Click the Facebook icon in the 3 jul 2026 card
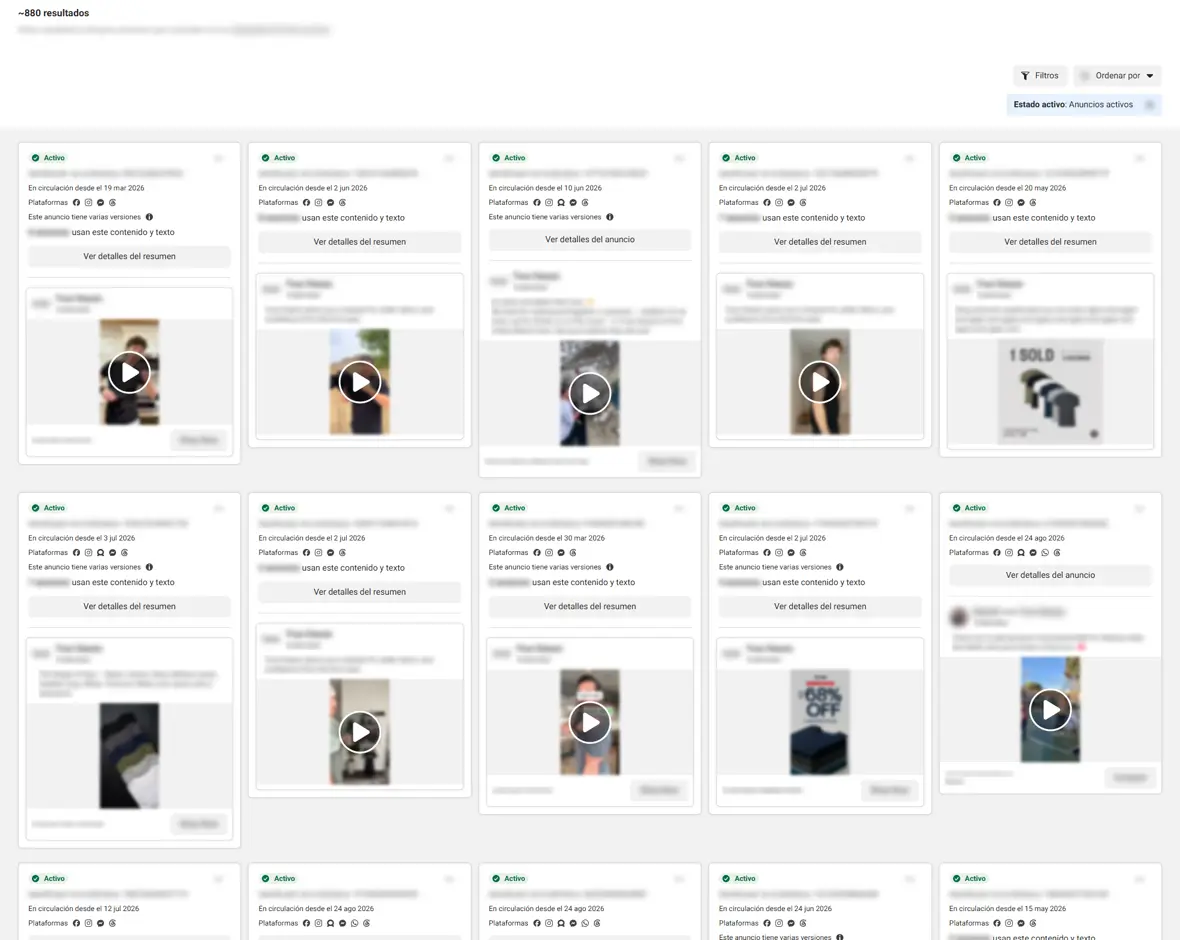Image resolution: width=1180 pixels, height=940 pixels. [x=76, y=552]
